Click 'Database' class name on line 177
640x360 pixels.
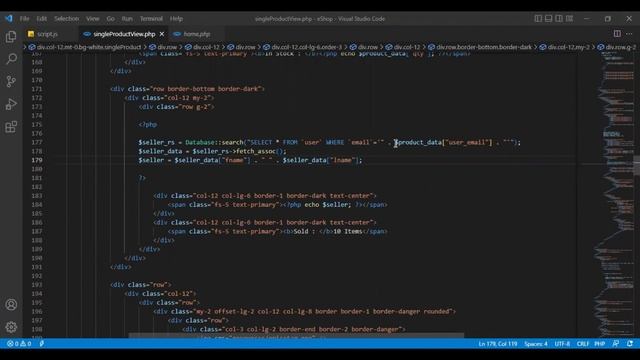click(x=200, y=142)
